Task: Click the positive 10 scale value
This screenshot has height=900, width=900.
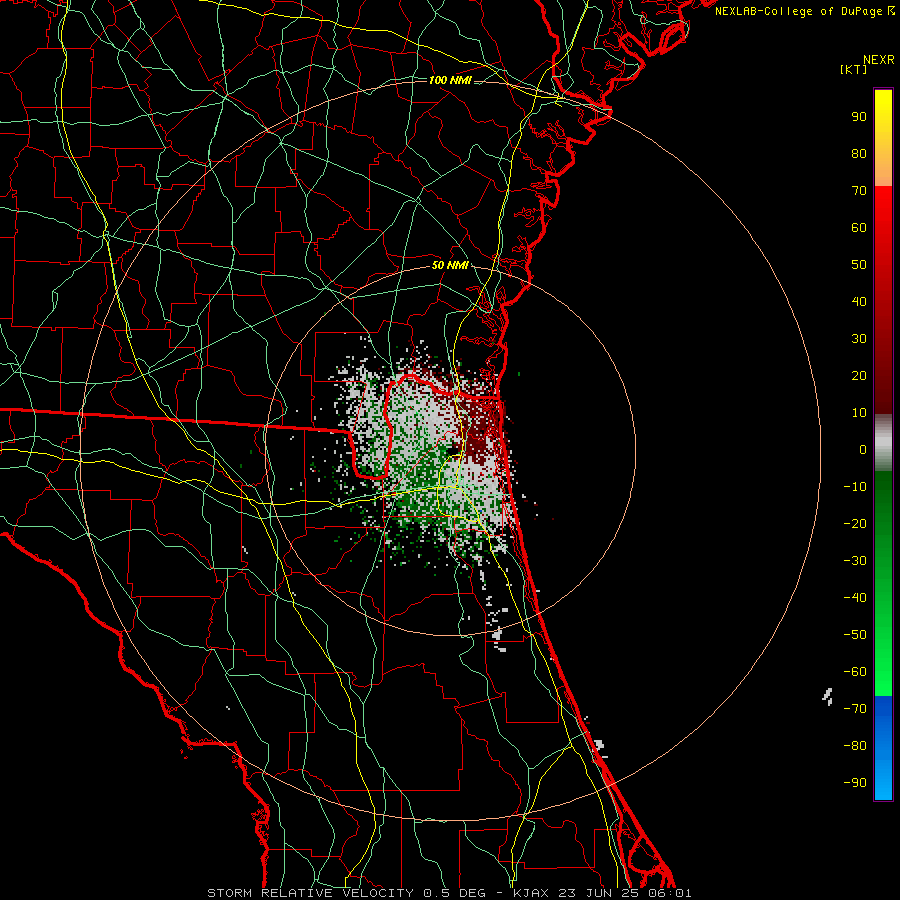Action: click(859, 413)
